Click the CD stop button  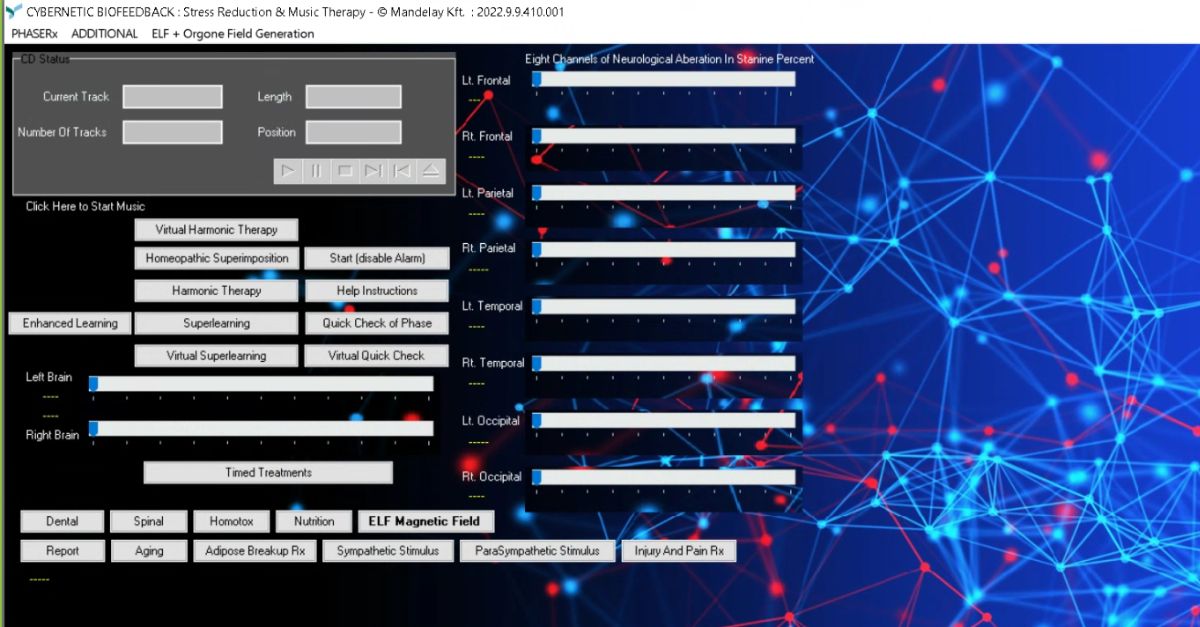coord(345,171)
